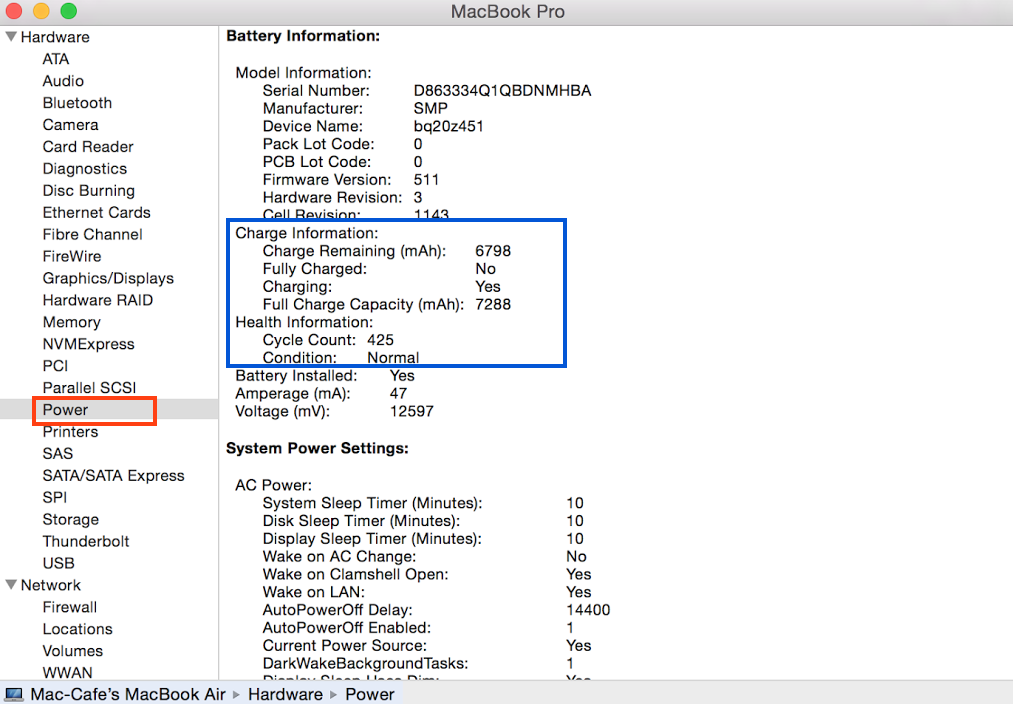The image size is (1013, 704).
Task: Click the Cycle Count value 425
Action: (x=381, y=340)
